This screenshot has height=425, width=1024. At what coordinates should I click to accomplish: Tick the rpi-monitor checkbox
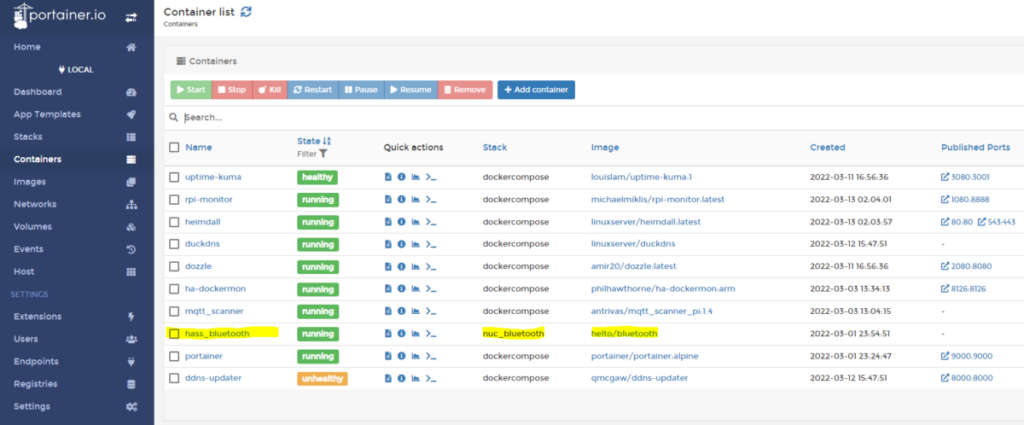(x=174, y=199)
